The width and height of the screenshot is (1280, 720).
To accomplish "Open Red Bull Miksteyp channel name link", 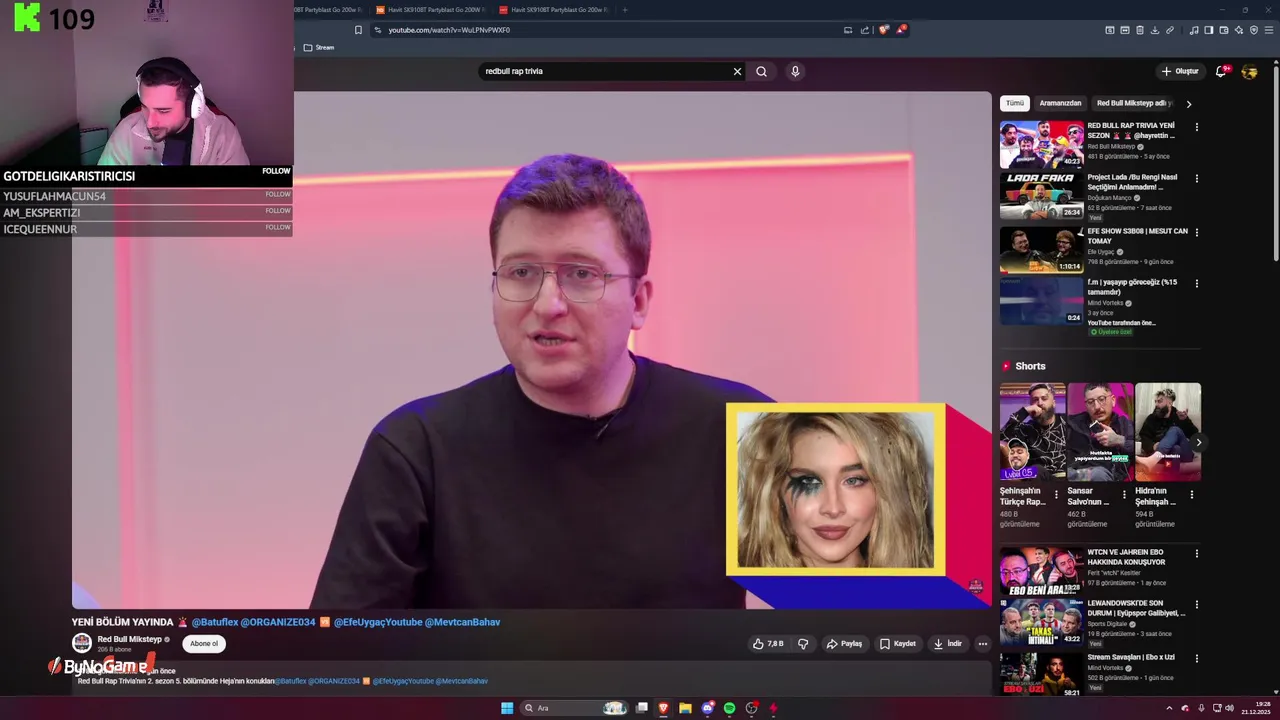I will pyautogui.click(x=129, y=639).
